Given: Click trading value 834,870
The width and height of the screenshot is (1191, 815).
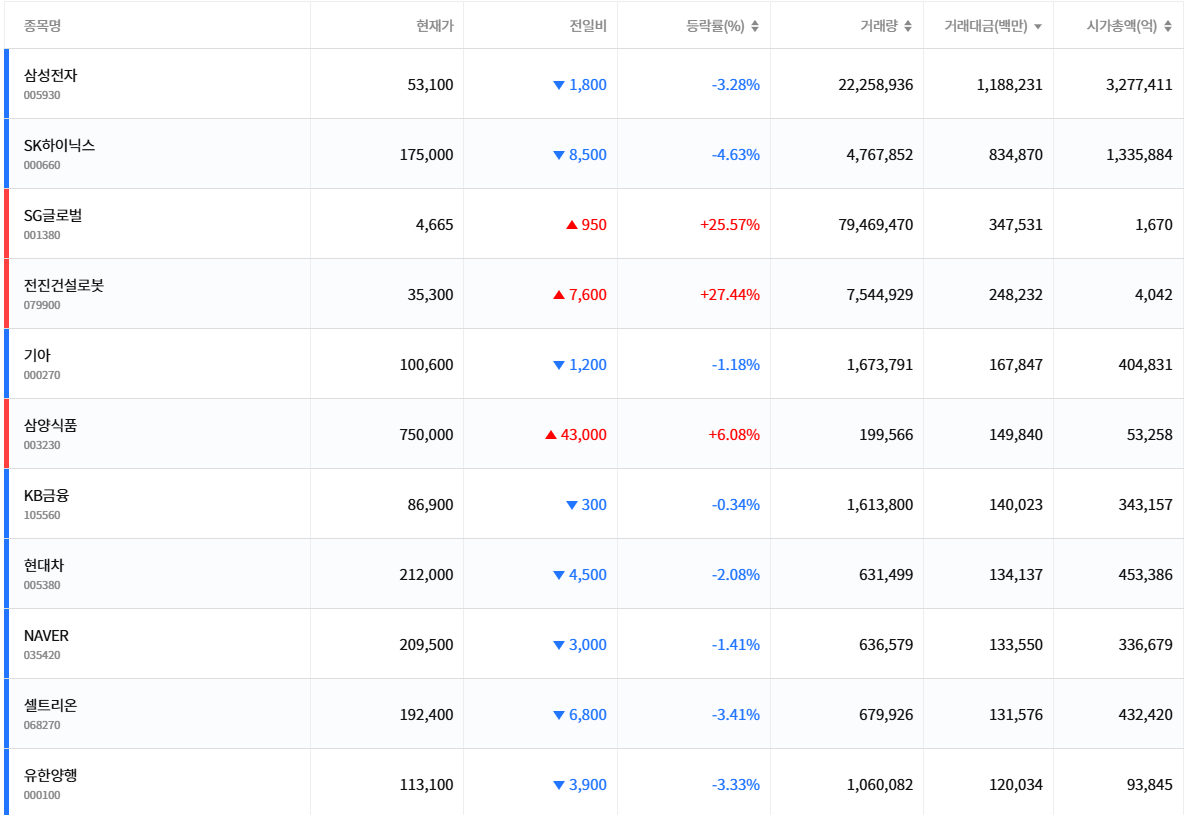Looking at the screenshot, I should [x=1016, y=154].
